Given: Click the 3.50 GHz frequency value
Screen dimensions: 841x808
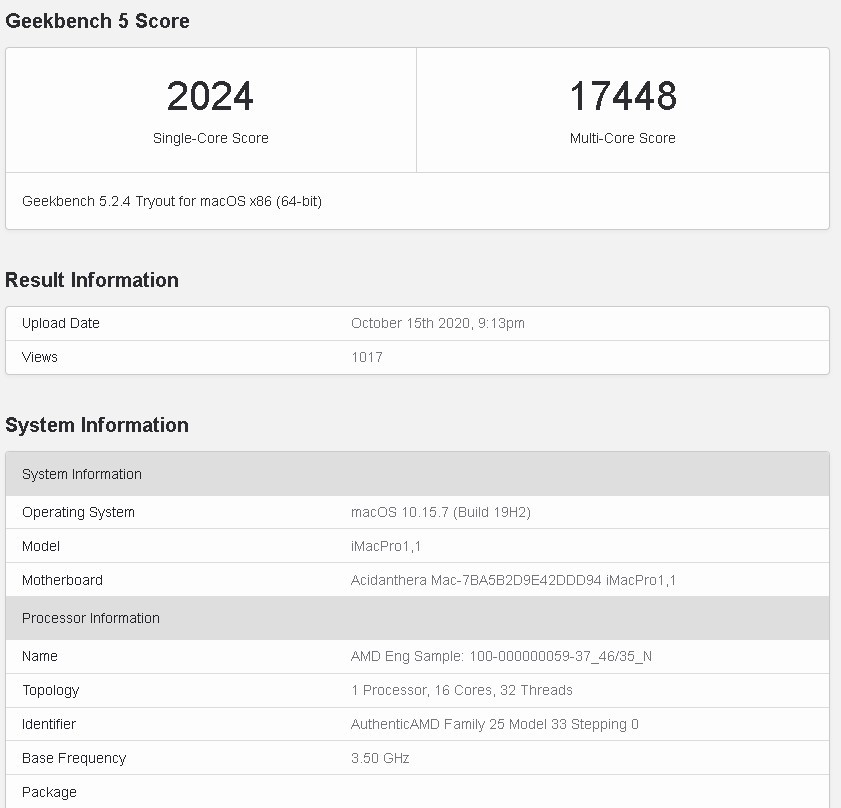Looking at the screenshot, I should pos(380,758).
